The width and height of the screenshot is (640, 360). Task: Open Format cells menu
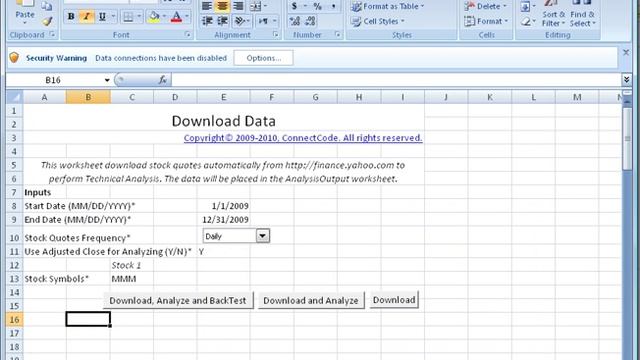pos(486,21)
